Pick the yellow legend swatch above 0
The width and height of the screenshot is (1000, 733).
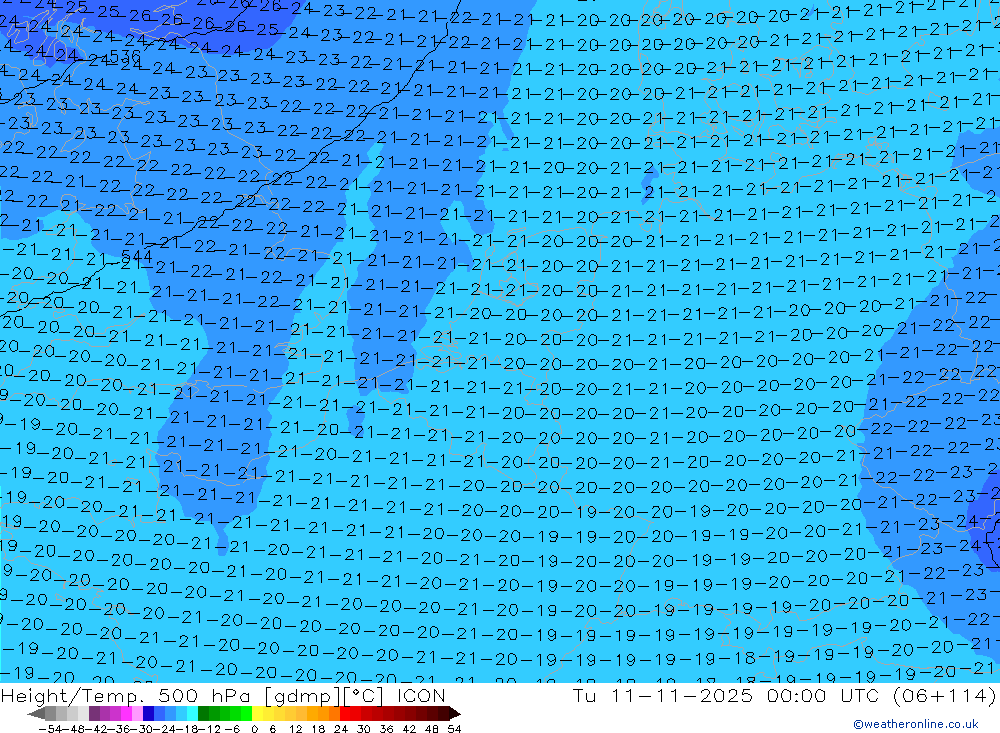click(257, 713)
